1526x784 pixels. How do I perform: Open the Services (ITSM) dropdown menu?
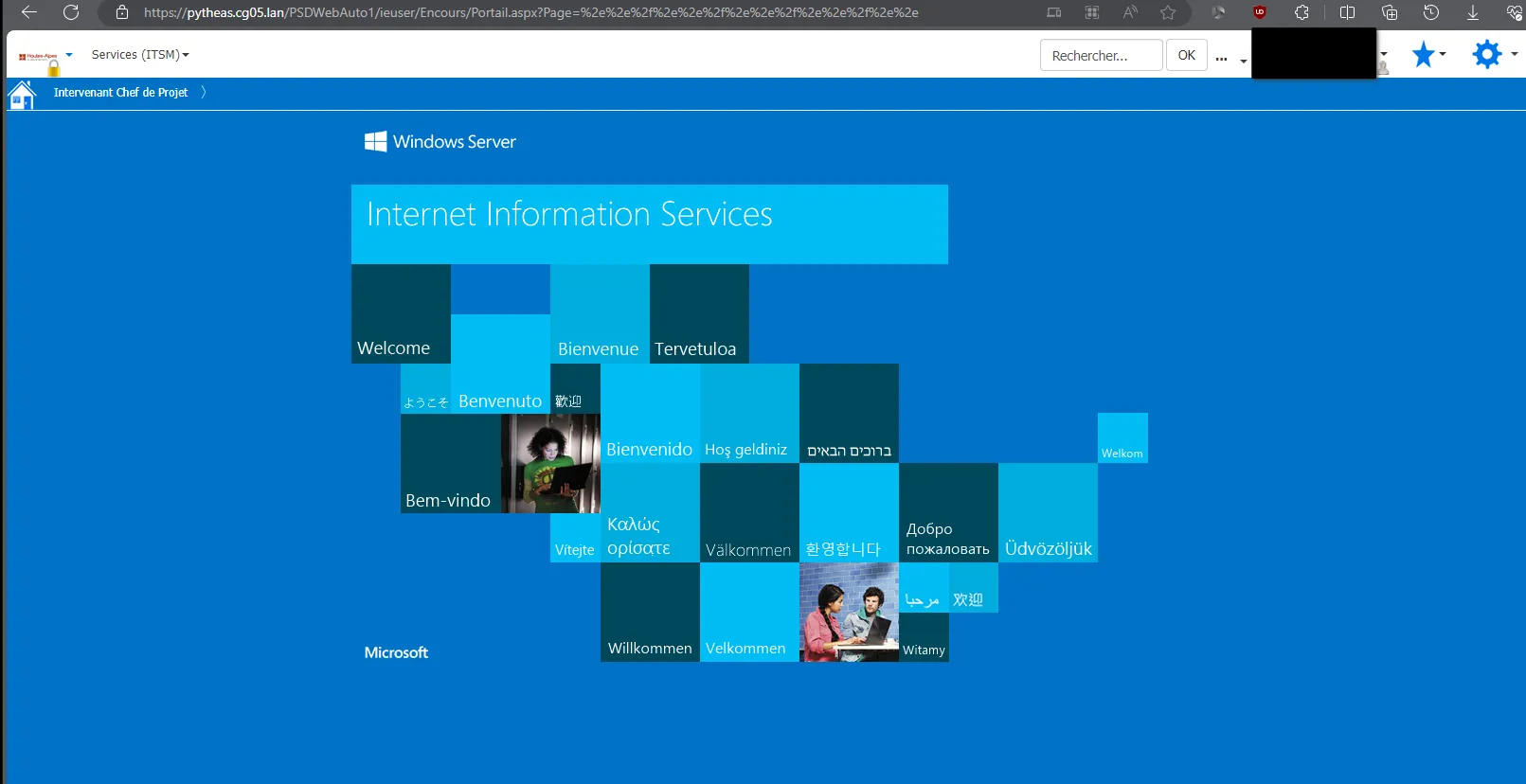click(140, 55)
